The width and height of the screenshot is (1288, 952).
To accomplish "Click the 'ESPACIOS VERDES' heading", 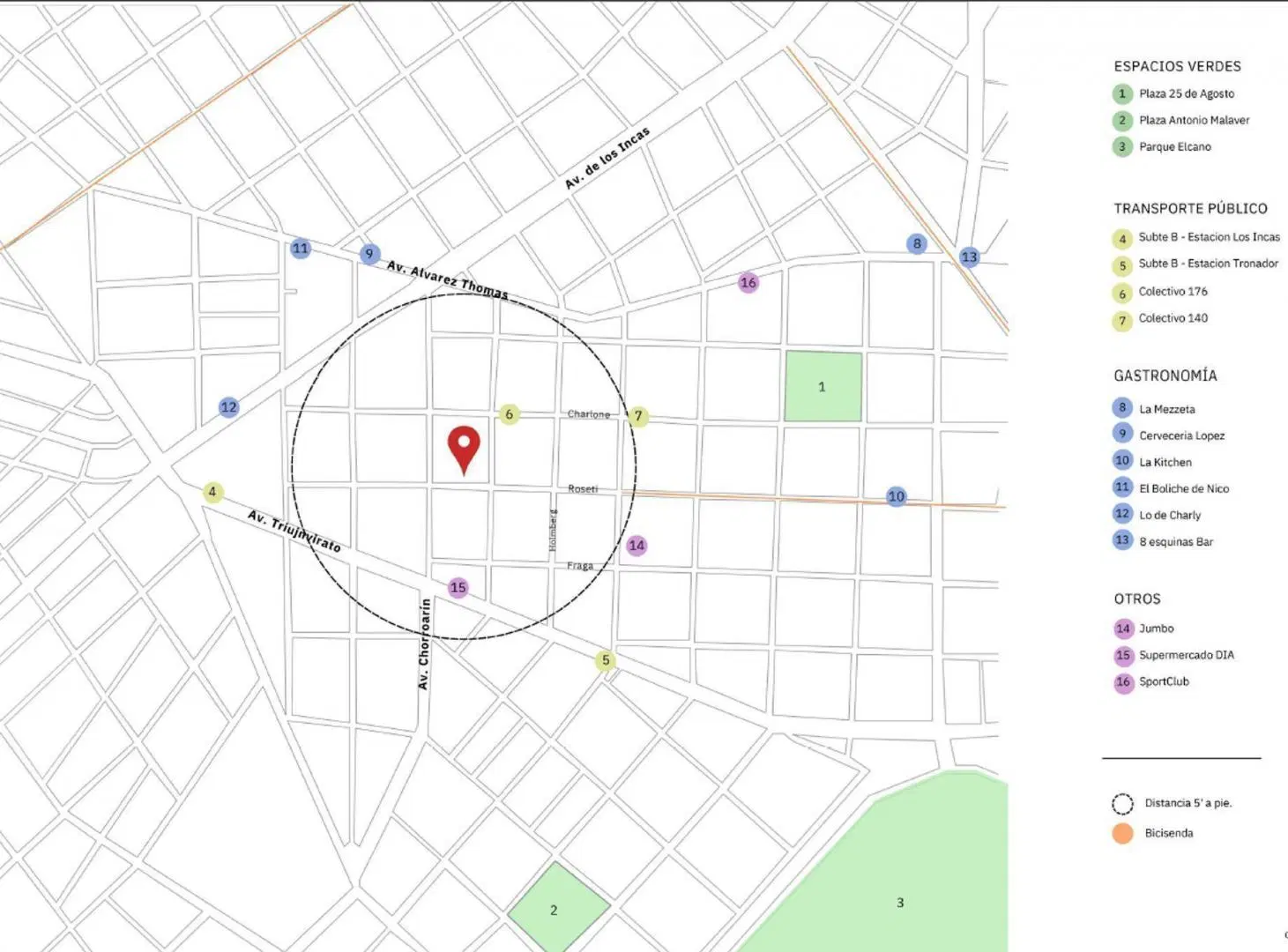I will click(x=1178, y=66).
